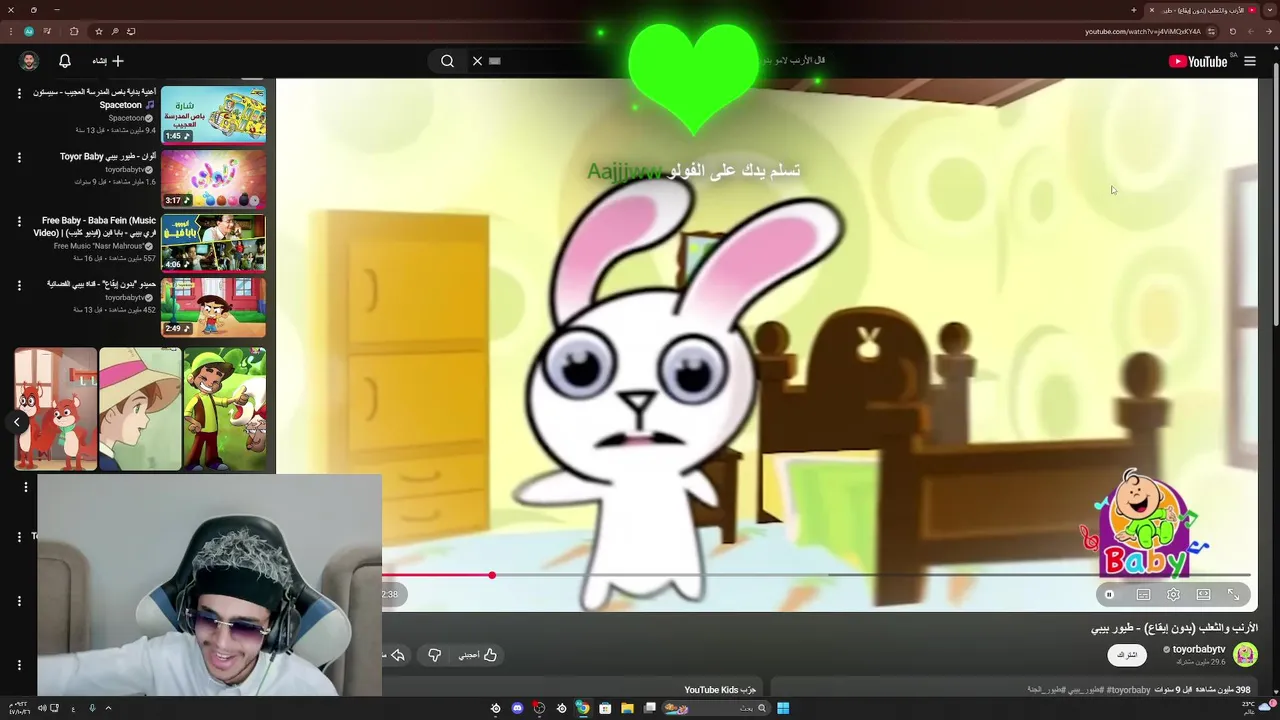
Task: Open the browser zoom magnifier icon
Action: [x=115, y=31]
